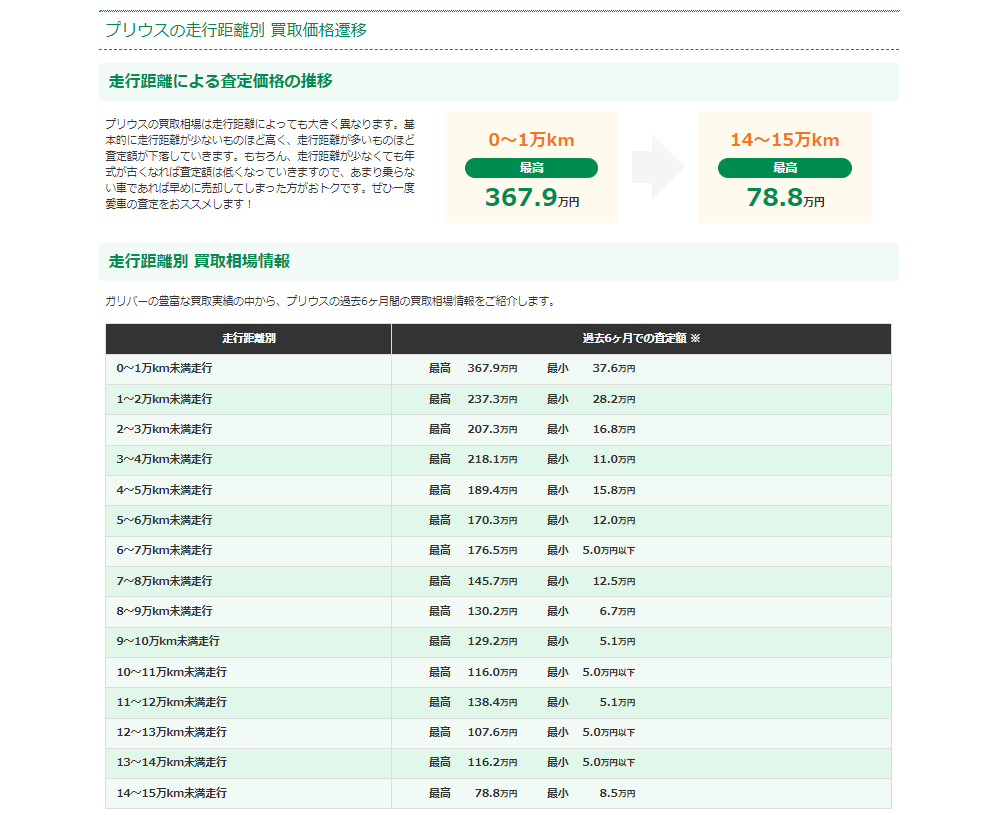Select the row 6〜7万km未満走行
Image resolution: width=985 pixels, height=815 pixels.
pyautogui.click(x=499, y=551)
